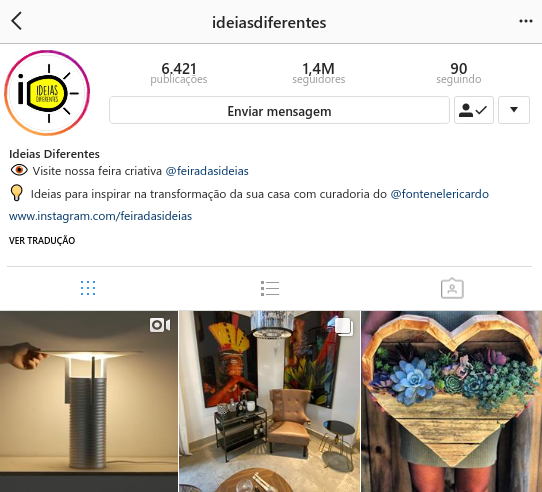Viewport: 542px width, 492px height.
Task: Switch to list view tab
Action: 270,288
